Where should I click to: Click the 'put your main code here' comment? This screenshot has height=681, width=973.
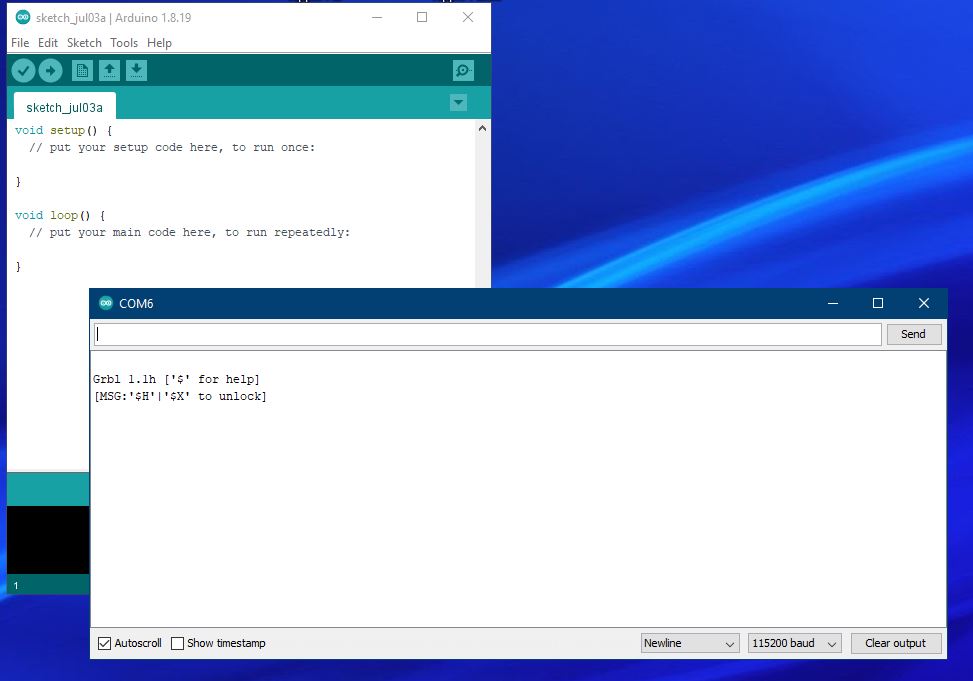[x=189, y=233]
